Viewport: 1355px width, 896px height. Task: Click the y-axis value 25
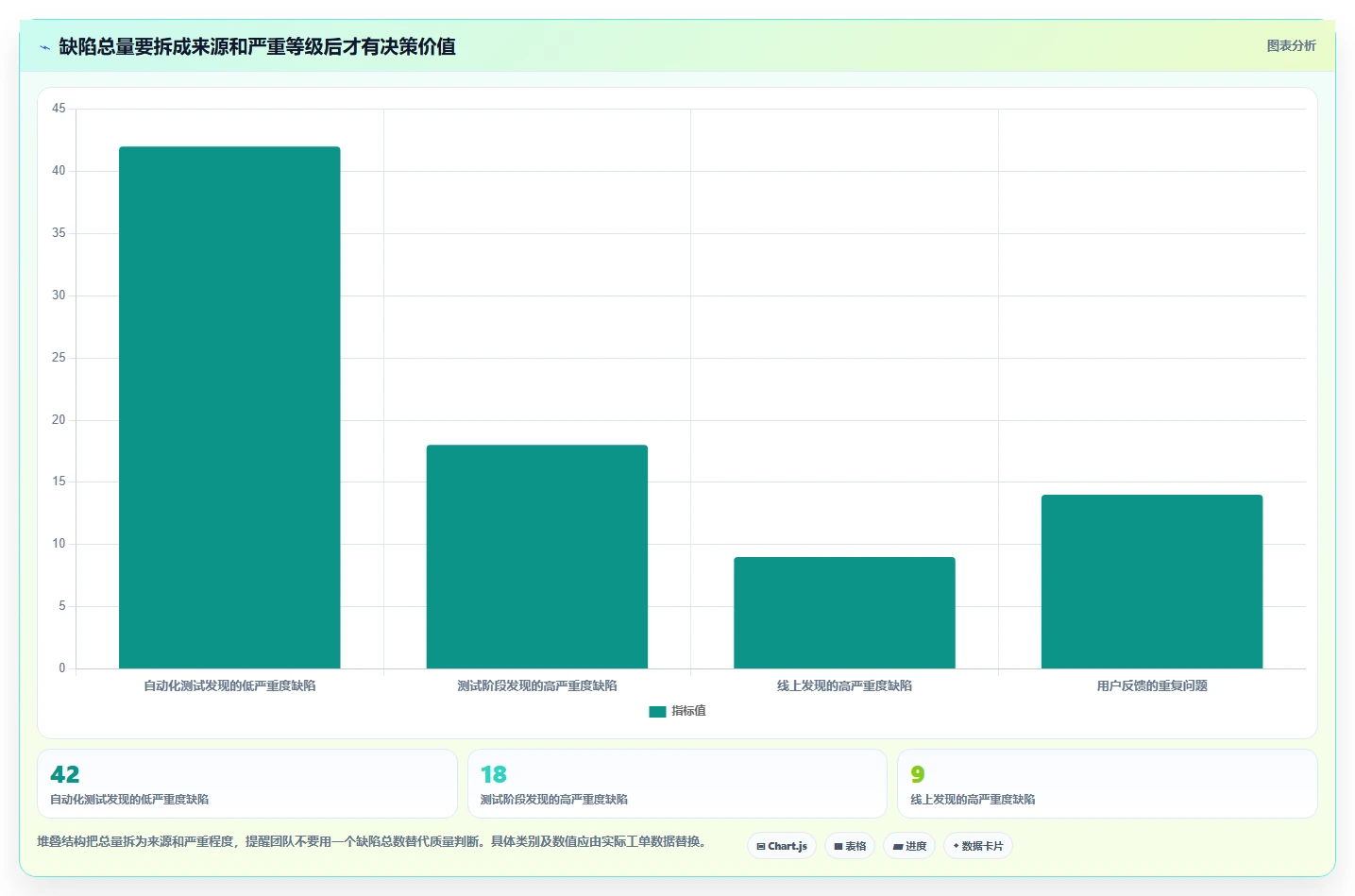pyautogui.click(x=59, y=358)
